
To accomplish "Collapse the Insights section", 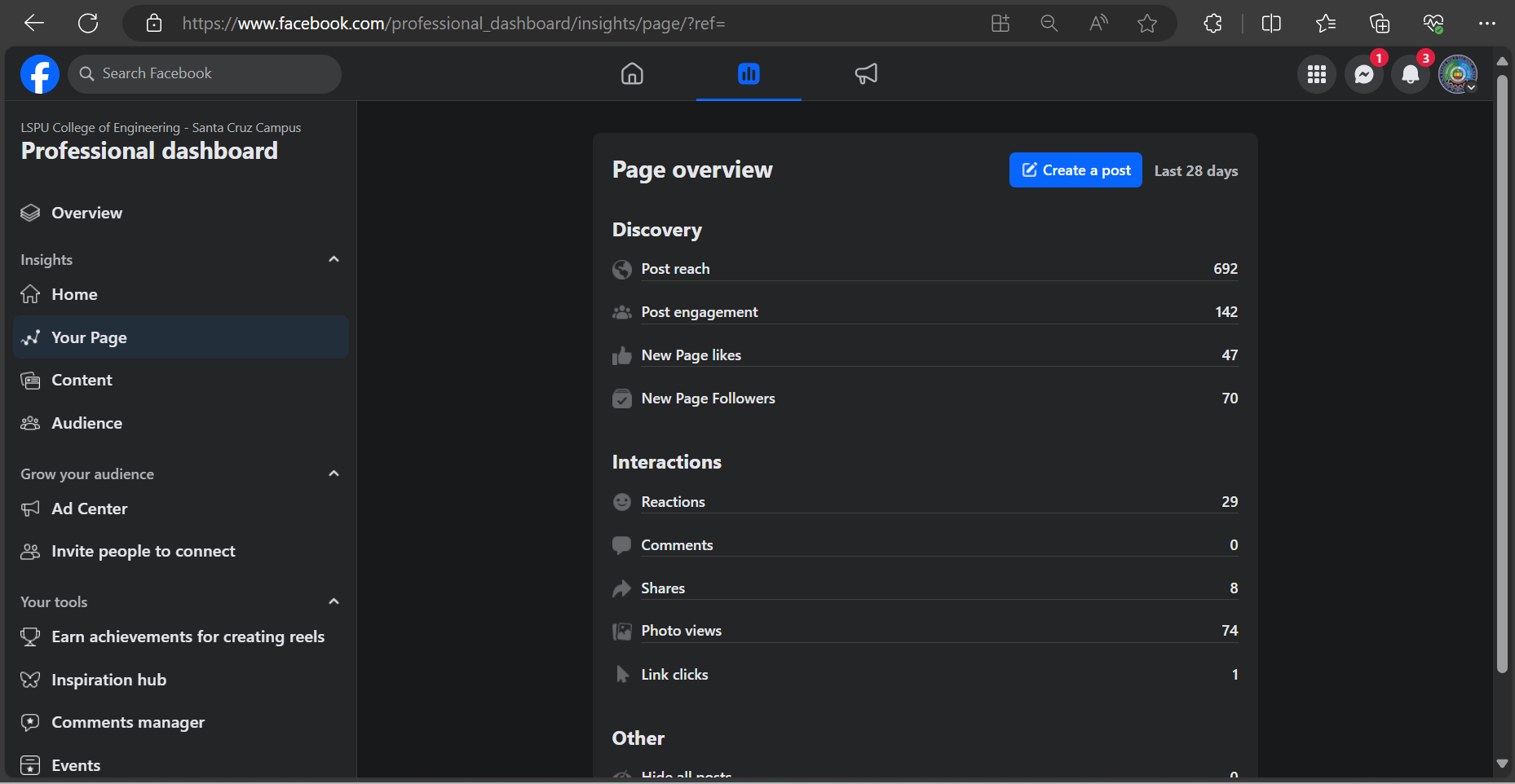I will [x=333, y=259].
